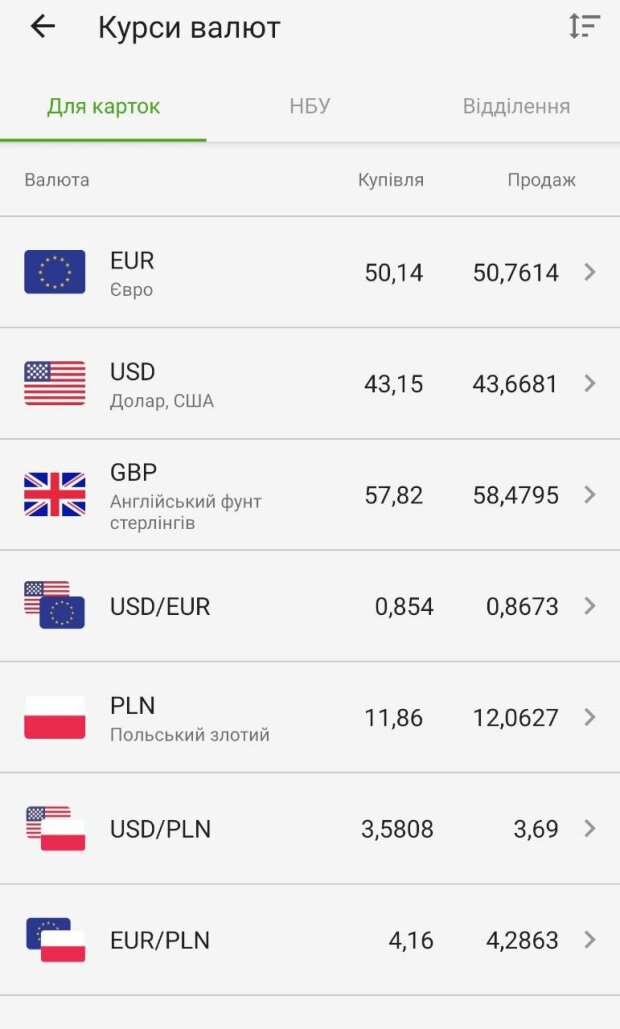This screenshot has height=1029, width=620.
Task: Open the sort order icon
Action: [x=584, y=27]
